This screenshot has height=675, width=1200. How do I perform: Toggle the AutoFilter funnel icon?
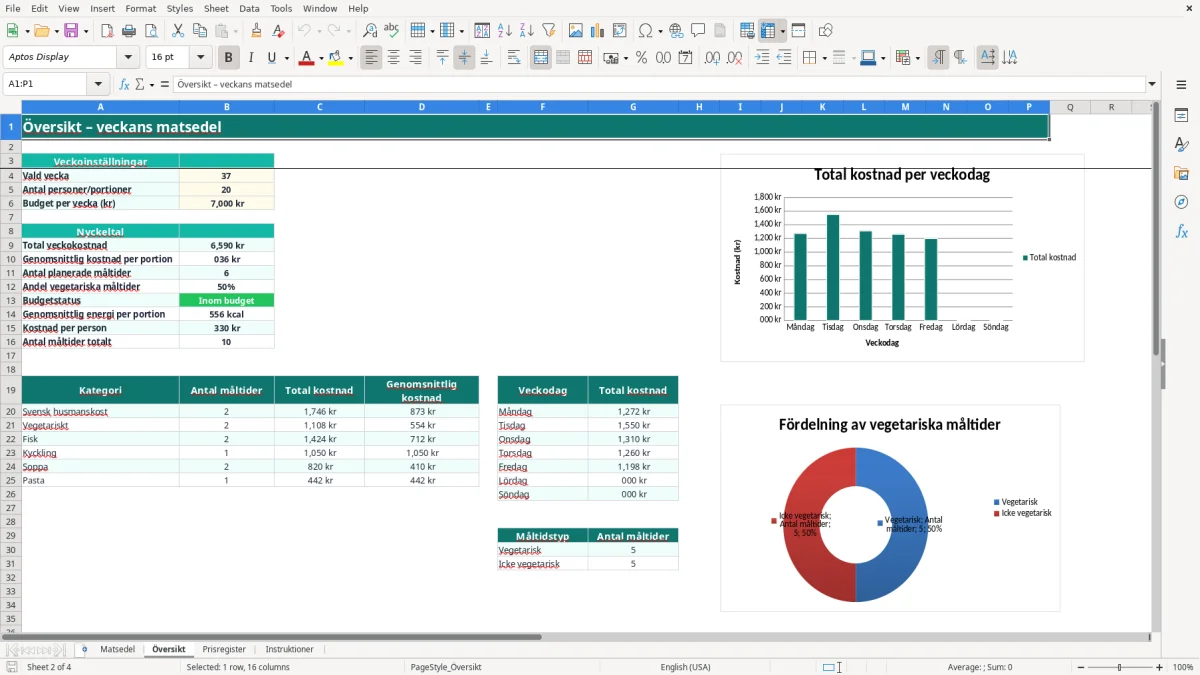[549, 31]
